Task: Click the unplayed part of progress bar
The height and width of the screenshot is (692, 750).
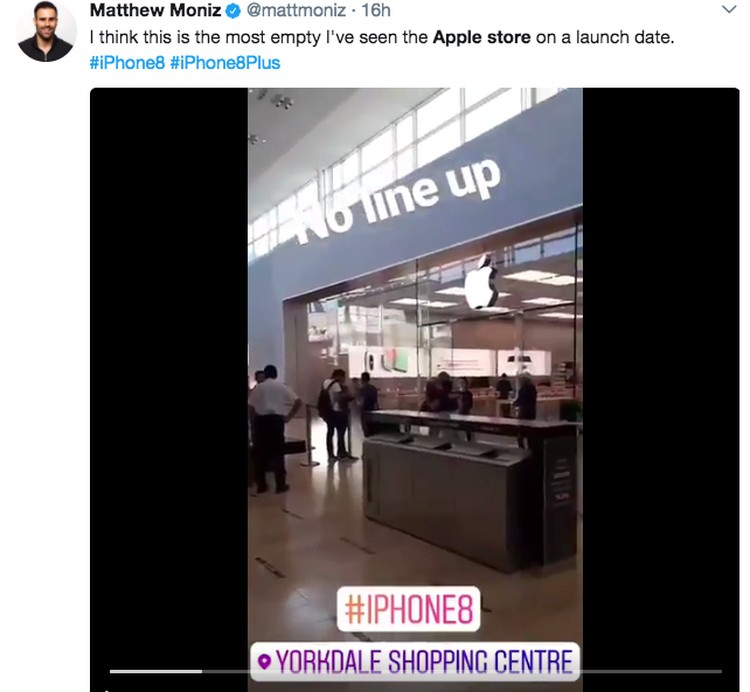Action: 651,671
